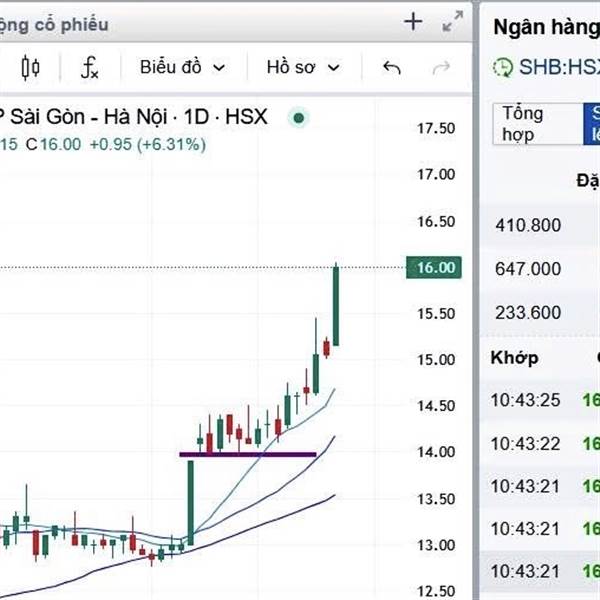Click the 17.50 price axis label
This screenshot has width=600, height=600.
point(436,129)
